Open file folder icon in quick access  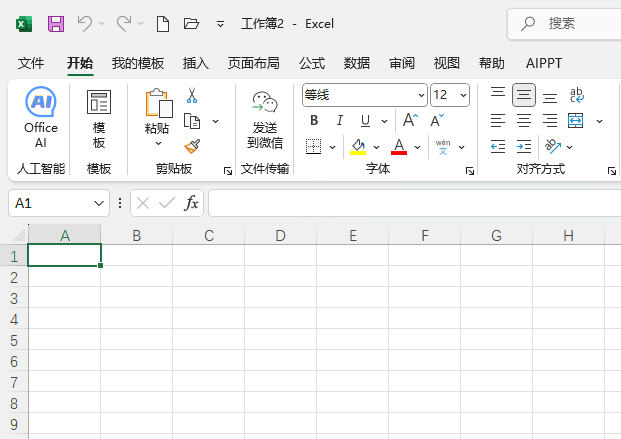(x=191, y=24)
